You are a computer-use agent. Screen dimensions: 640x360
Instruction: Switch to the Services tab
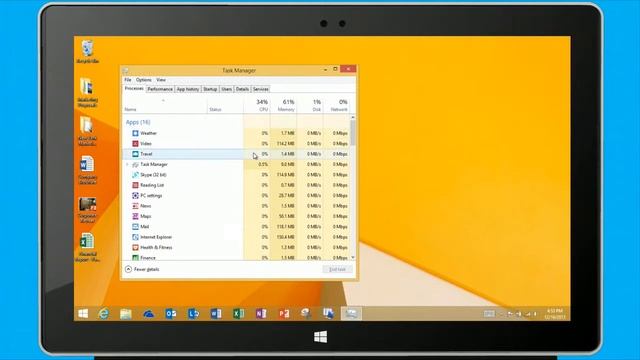coord(260,89)
